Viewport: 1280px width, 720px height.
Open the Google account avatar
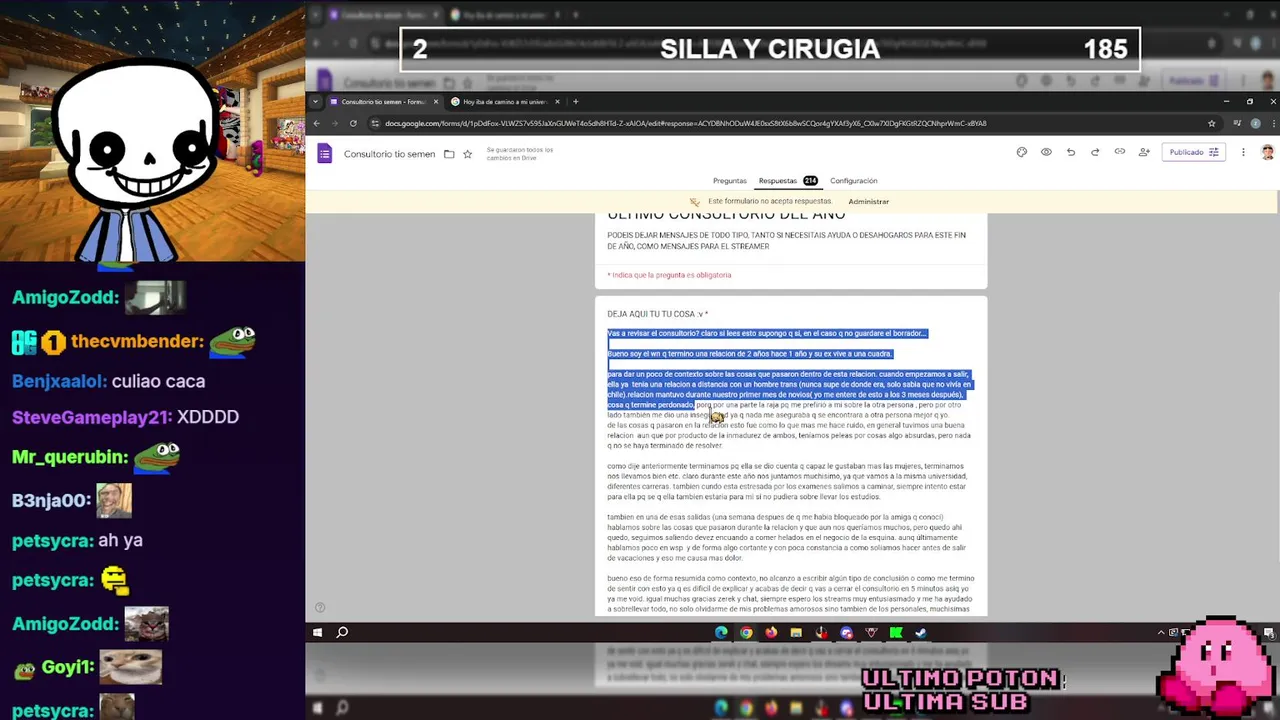1267,152
